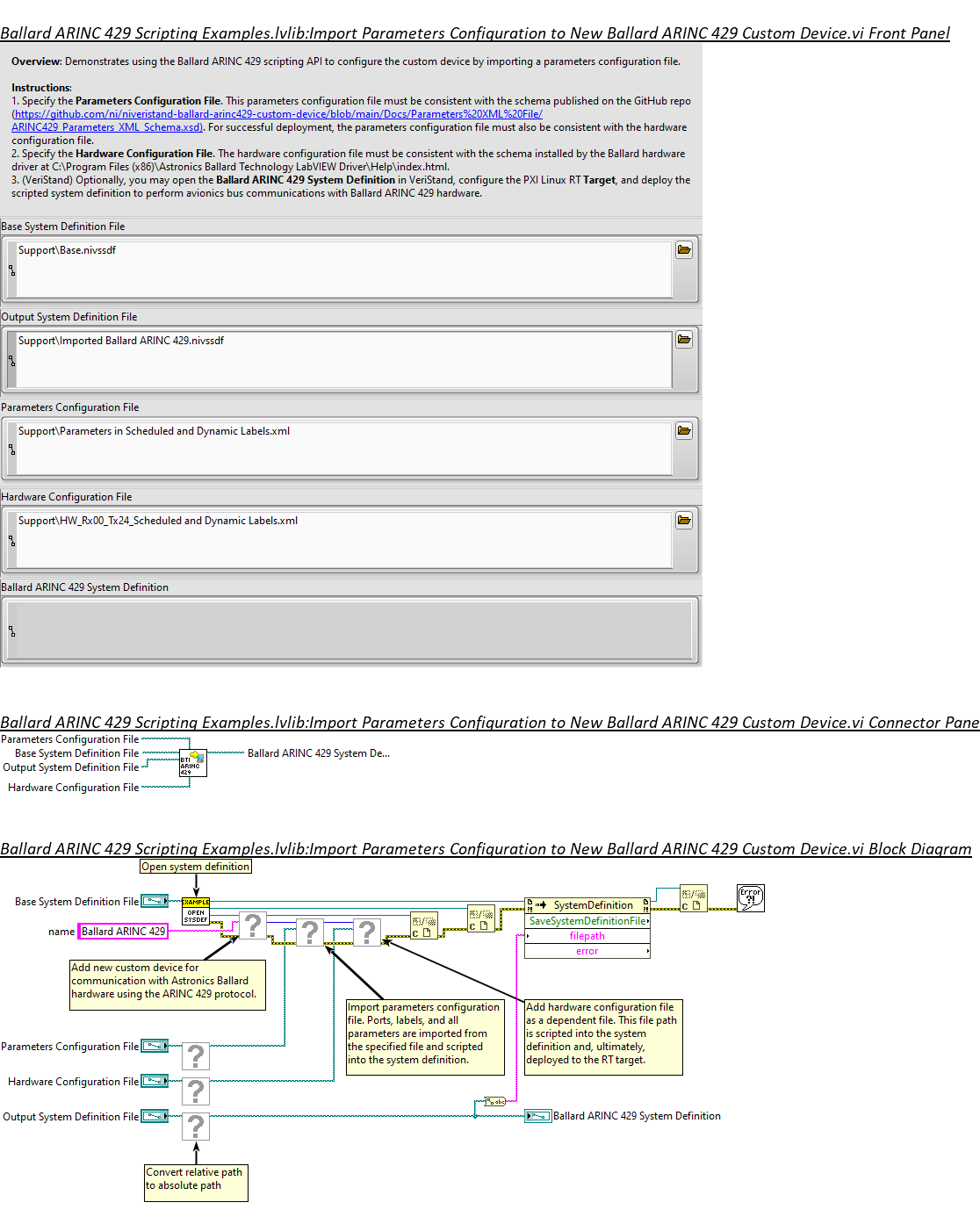Click the SystemDefinition invoke node header
The width and height of the screenshot is (980, 1224).
pos(587,905)
